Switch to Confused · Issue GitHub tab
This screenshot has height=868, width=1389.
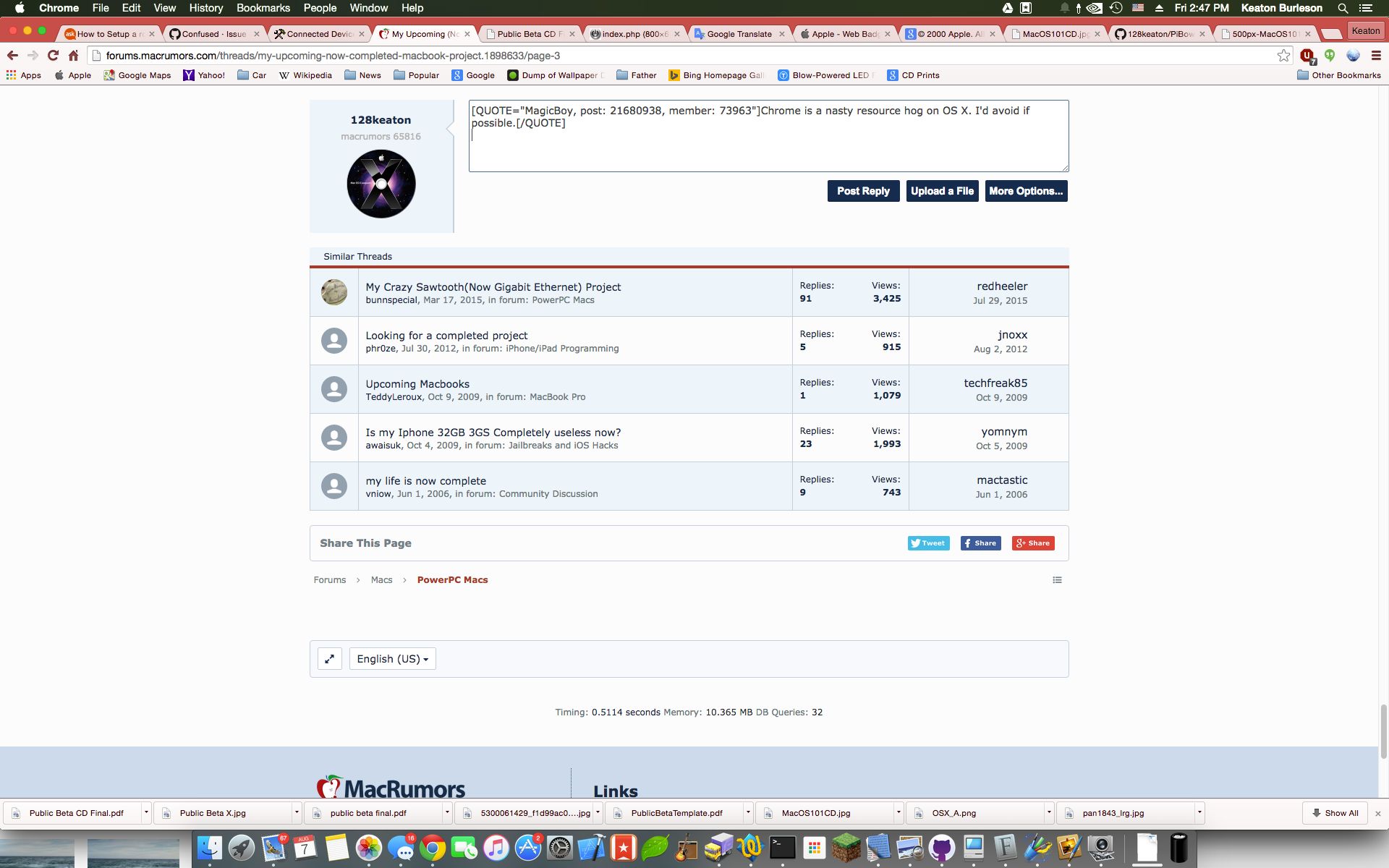213,34
